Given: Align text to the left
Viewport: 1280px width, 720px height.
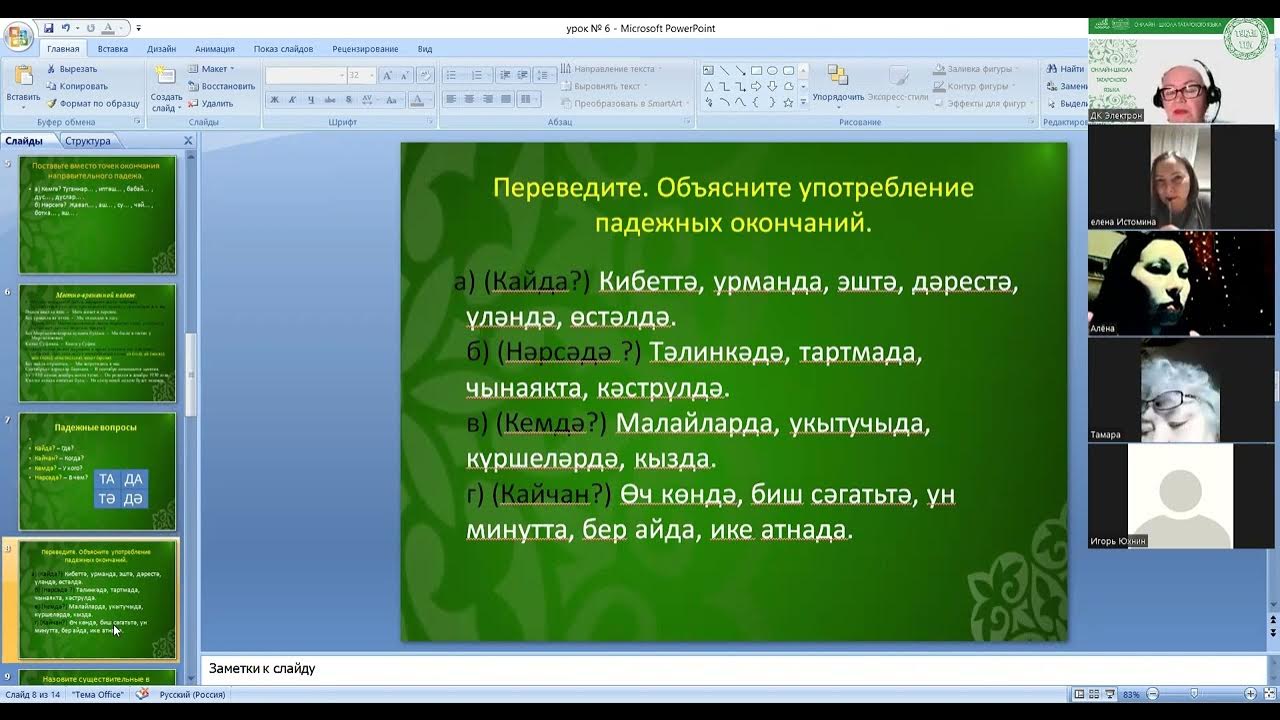Looking at the screenshot, I should (451, 99).
